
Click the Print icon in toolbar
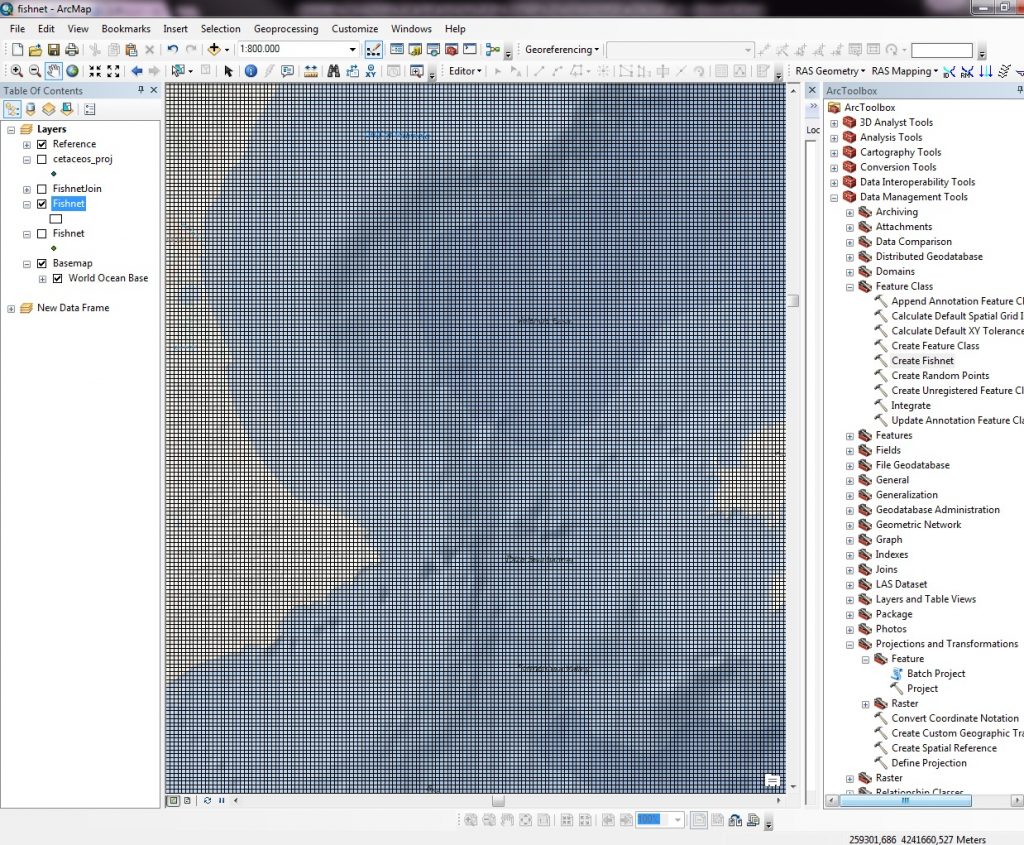click(72, 50)
